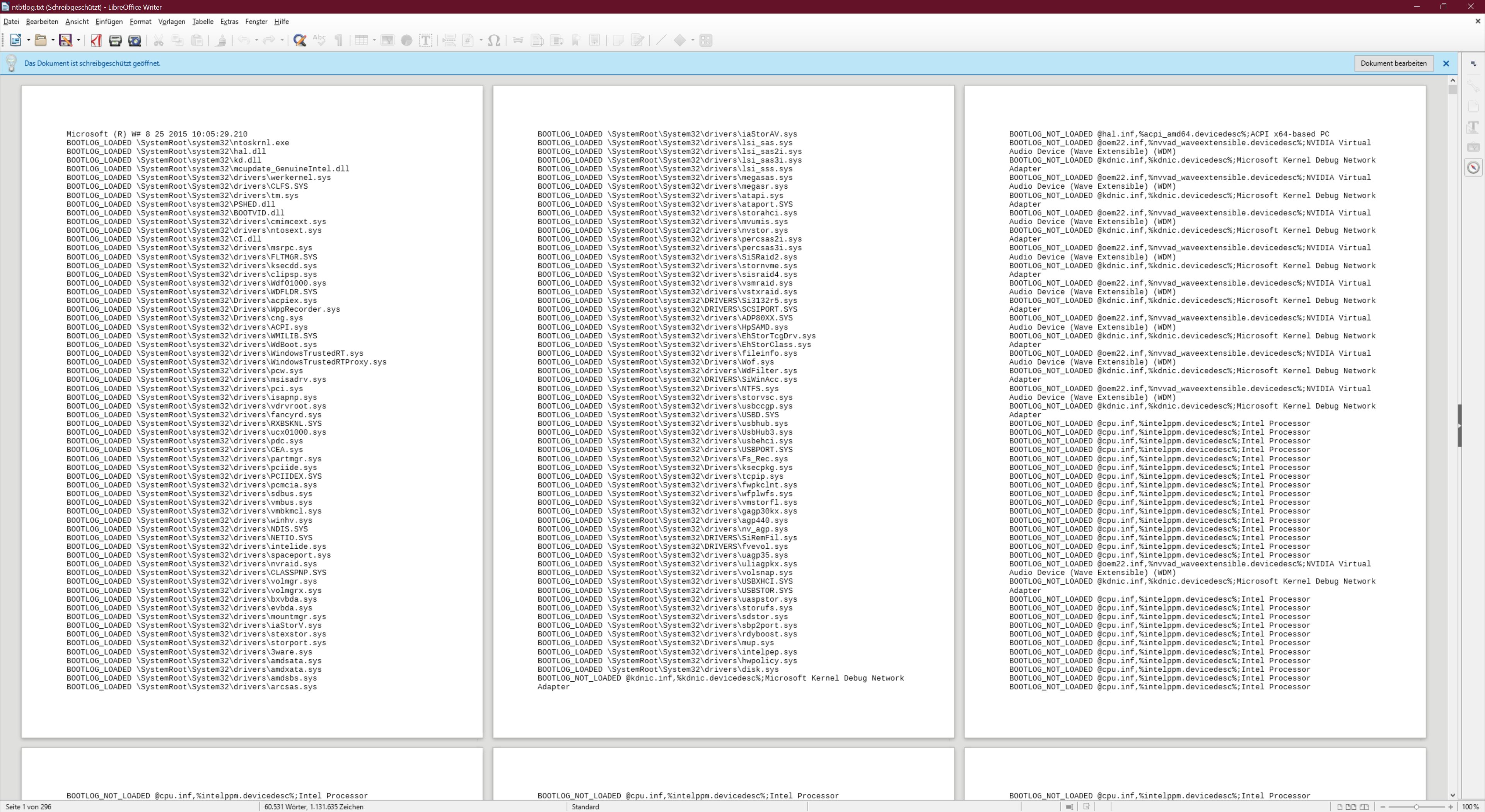1485x812 pixels.
Task: Click the zoom slider handle
Action: pos(1417,807)
